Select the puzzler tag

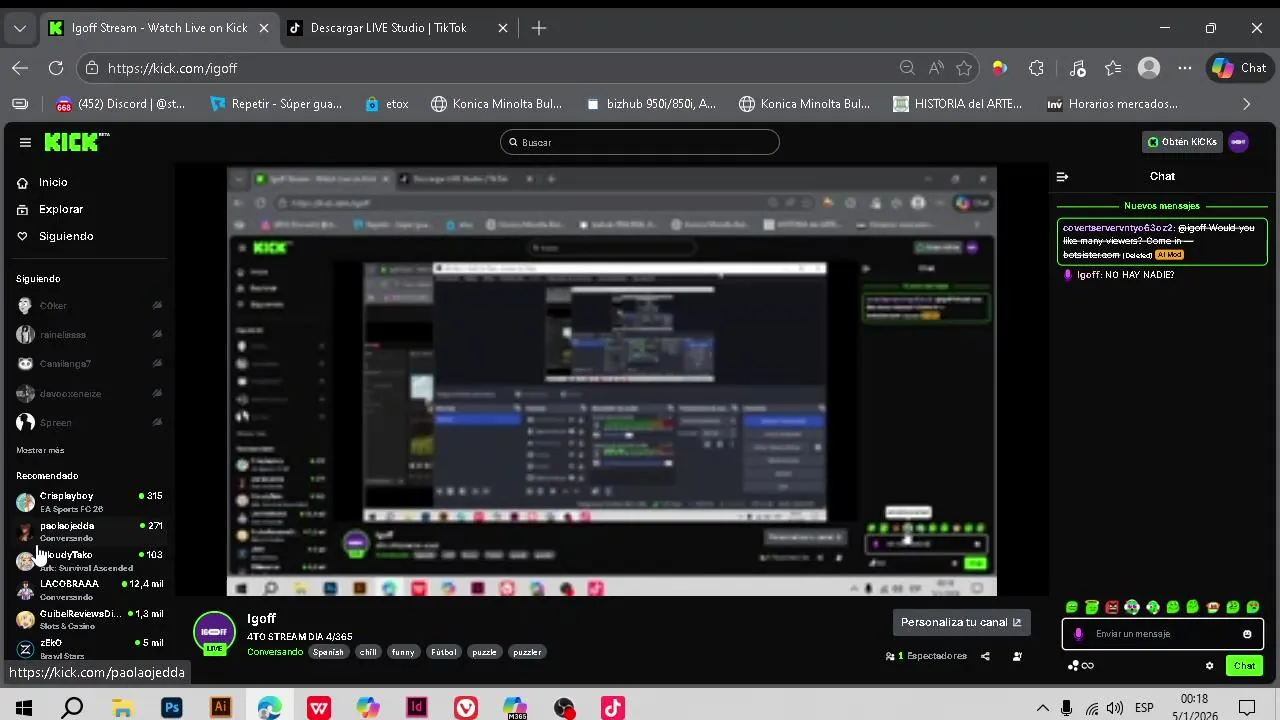click(x=527, y=652)
